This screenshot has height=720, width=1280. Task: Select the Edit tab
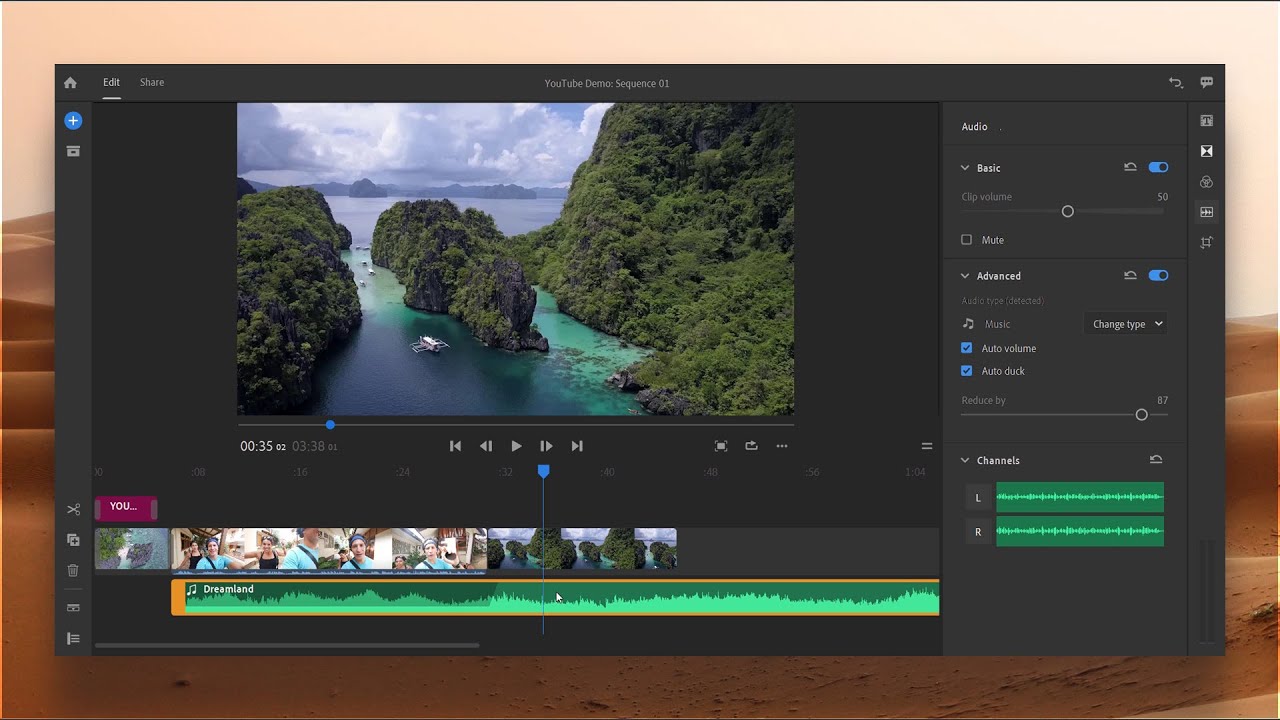click(x=111, y=83)
